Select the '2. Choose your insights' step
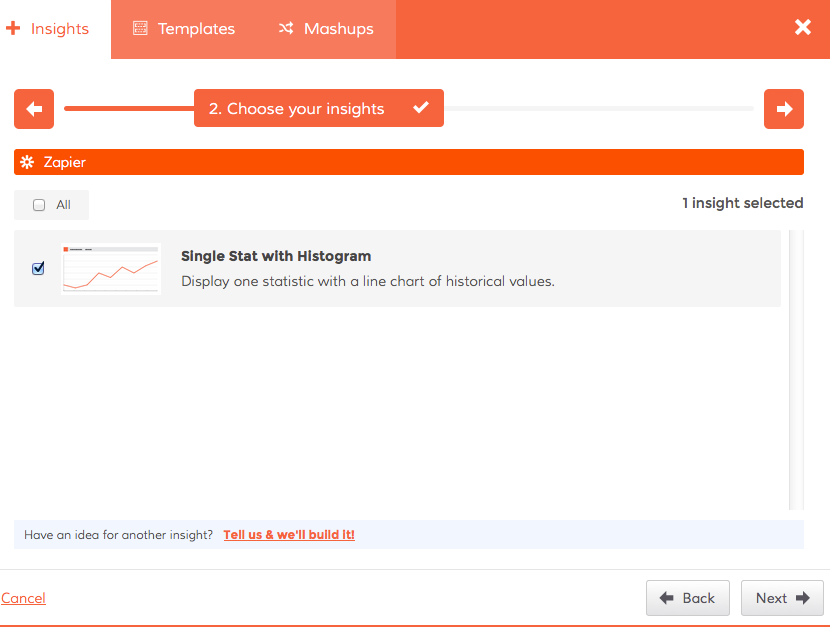Screen dimensions: 830x627 click(x=319, y=108)
